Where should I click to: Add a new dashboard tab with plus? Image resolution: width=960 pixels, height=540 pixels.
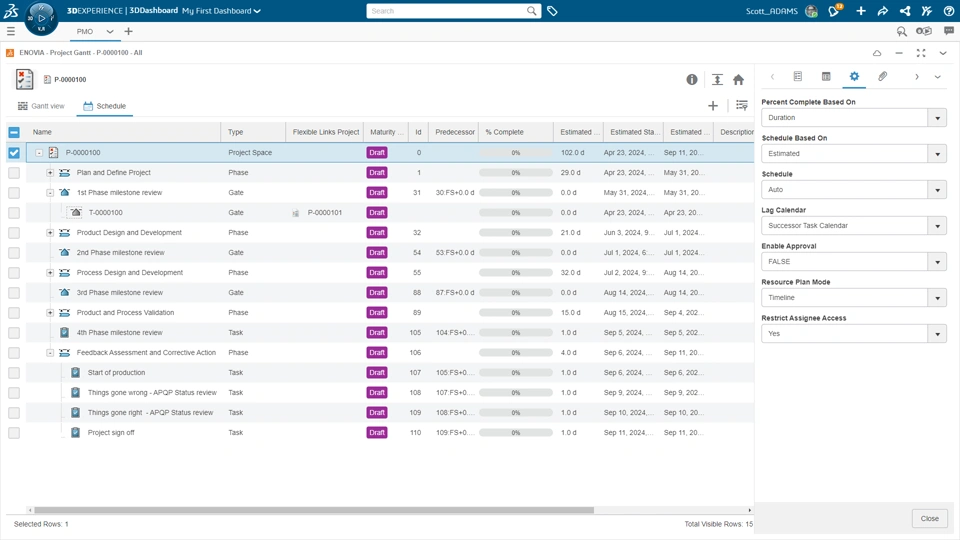tap(128, 31)
